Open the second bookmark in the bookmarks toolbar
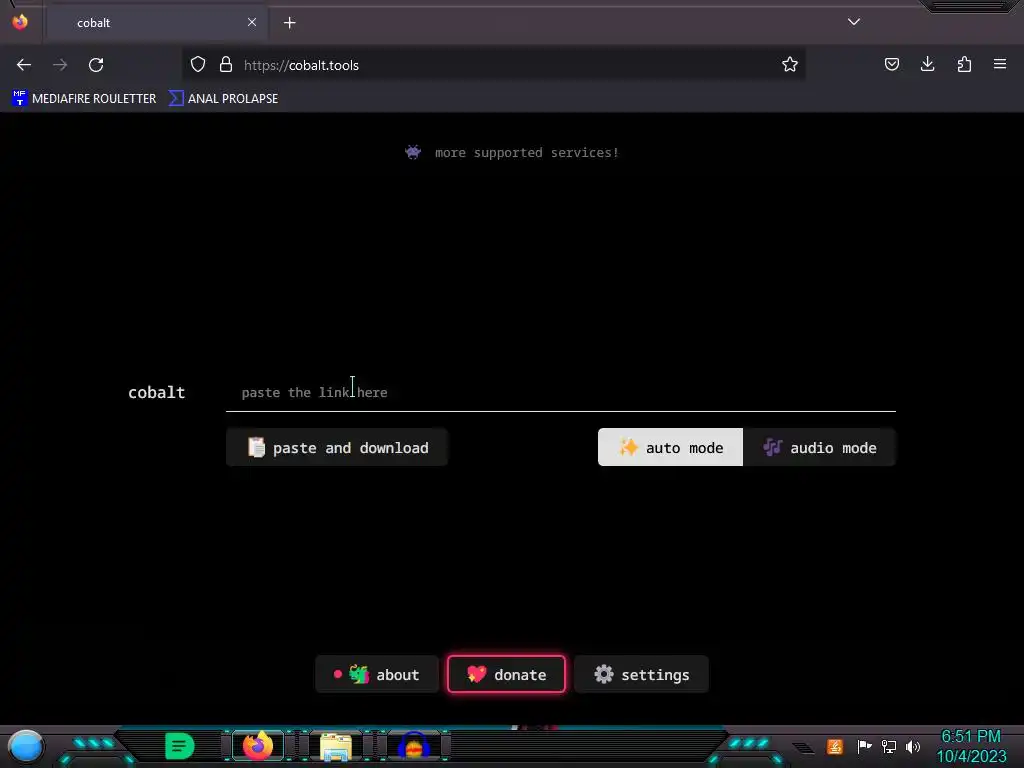This screenshot has width=1024, height=768. coord(223,99)
